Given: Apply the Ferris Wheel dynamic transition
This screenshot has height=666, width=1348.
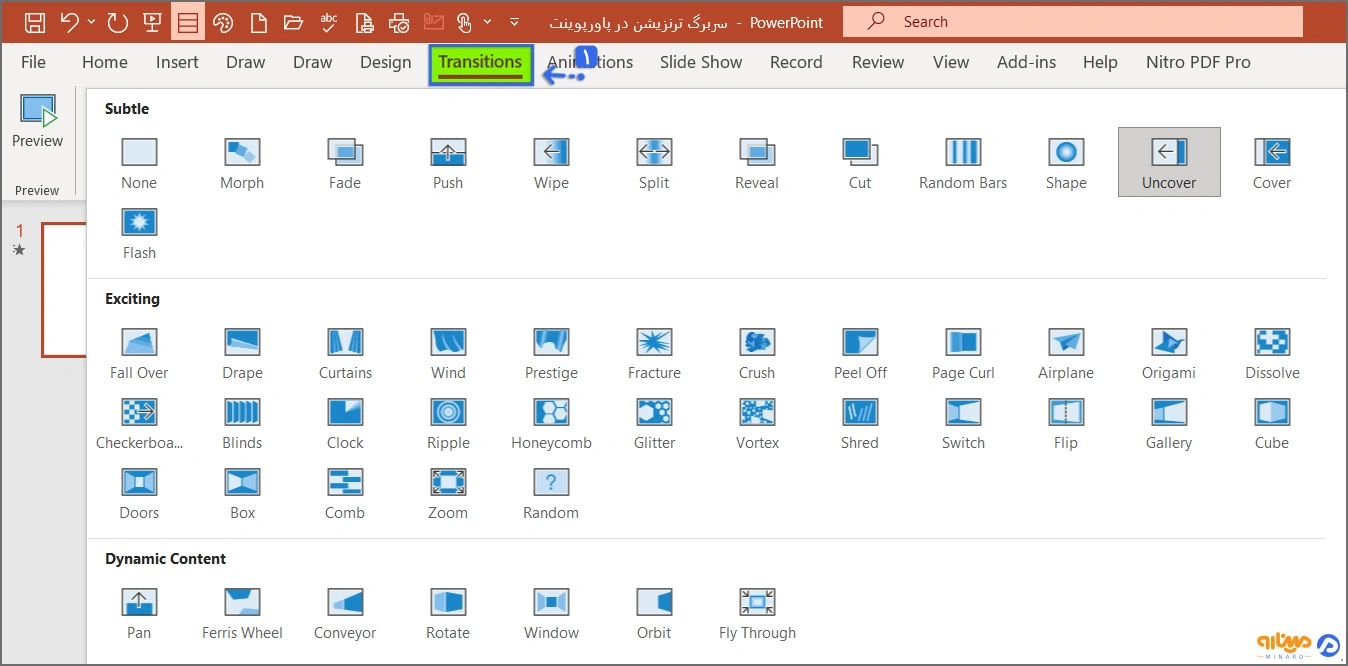Looking at the screenshot, I should (x=242, y=613).
